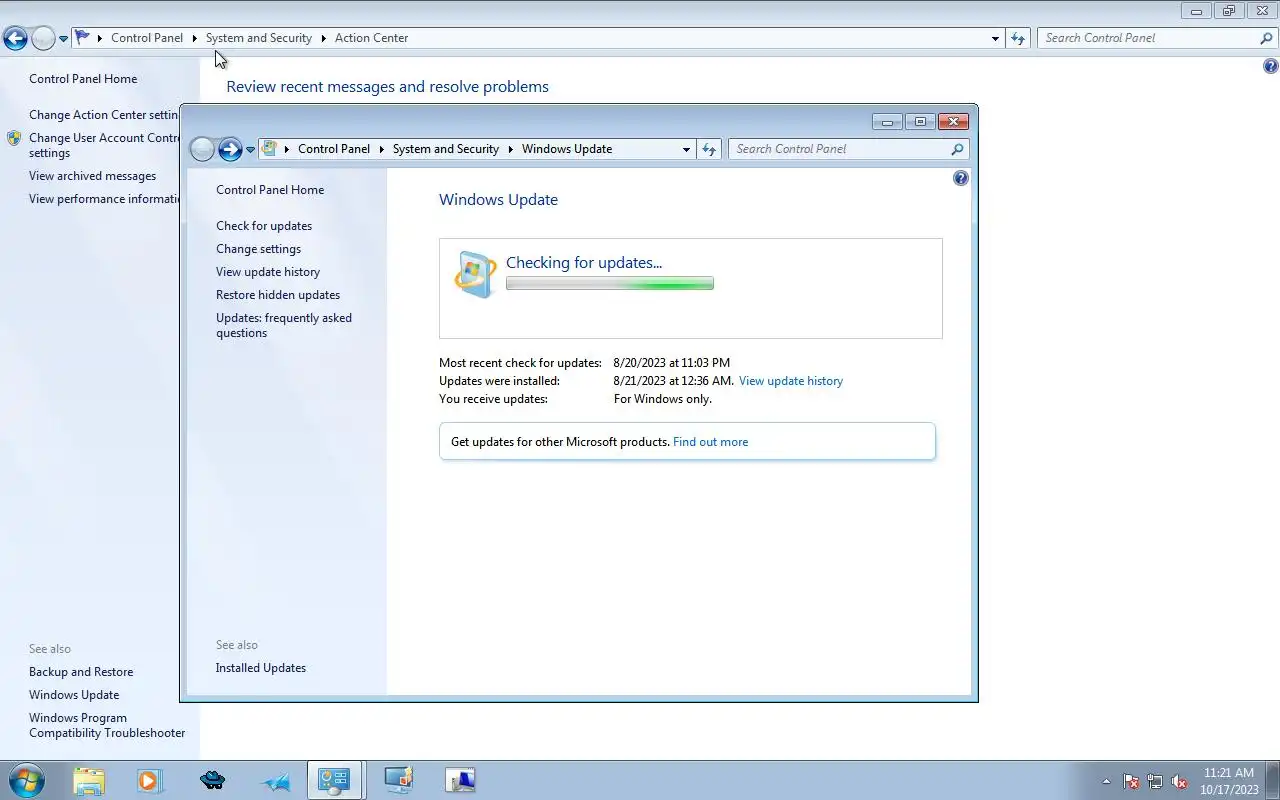Image resolution: width=1280 pixels, height=800 pixels.
Task: Open help in Action Center window
Action: [x=1271, y=67]
